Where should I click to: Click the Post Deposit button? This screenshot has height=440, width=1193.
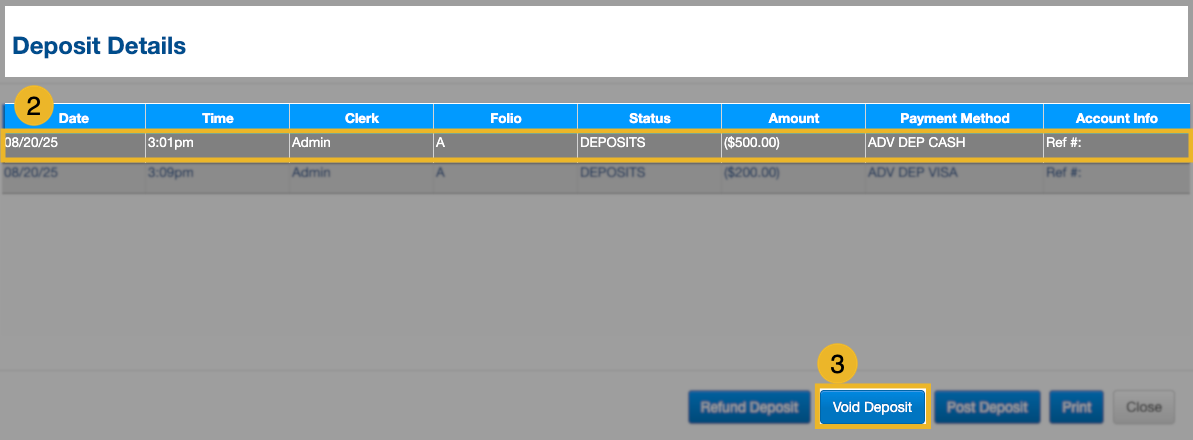[x=987, y=407]
